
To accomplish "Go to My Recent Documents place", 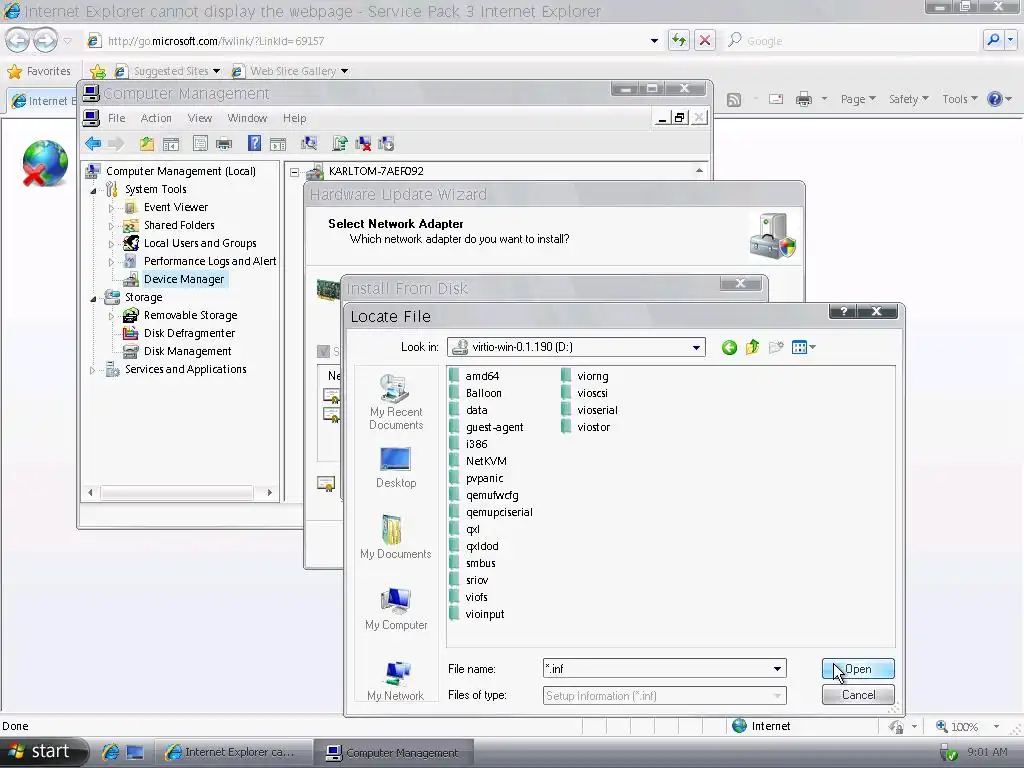I will [396, 402].
